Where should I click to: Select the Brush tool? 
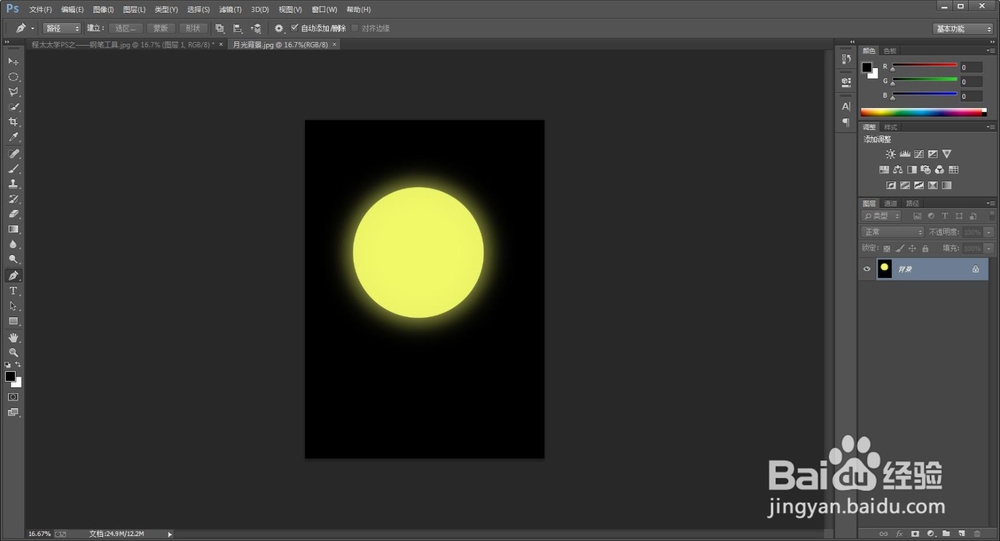click(x=13, y=169)
